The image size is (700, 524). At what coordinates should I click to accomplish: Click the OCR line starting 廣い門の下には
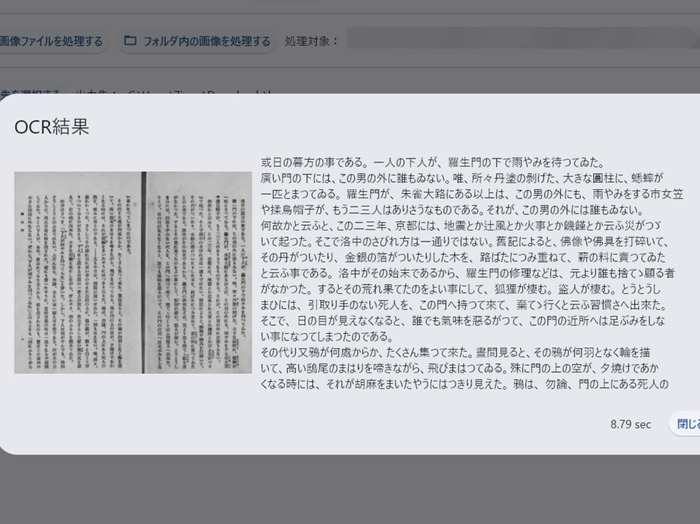(462, 178)
